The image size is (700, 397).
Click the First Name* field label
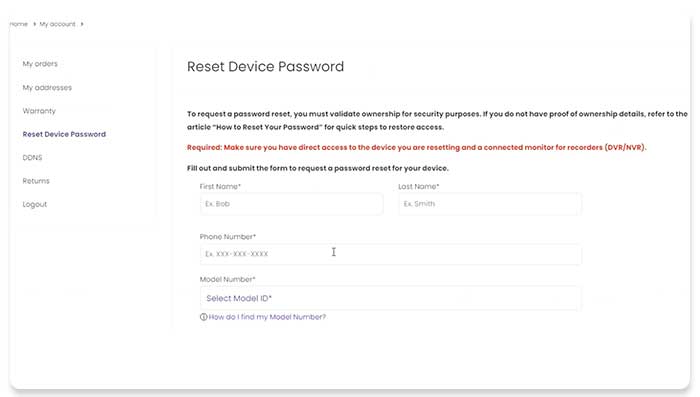220,187
